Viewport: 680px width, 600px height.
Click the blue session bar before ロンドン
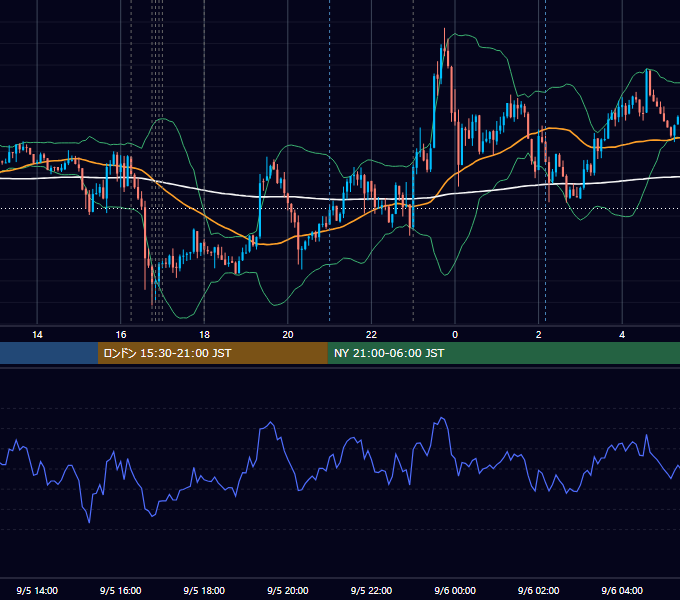[x=49, y=353]
